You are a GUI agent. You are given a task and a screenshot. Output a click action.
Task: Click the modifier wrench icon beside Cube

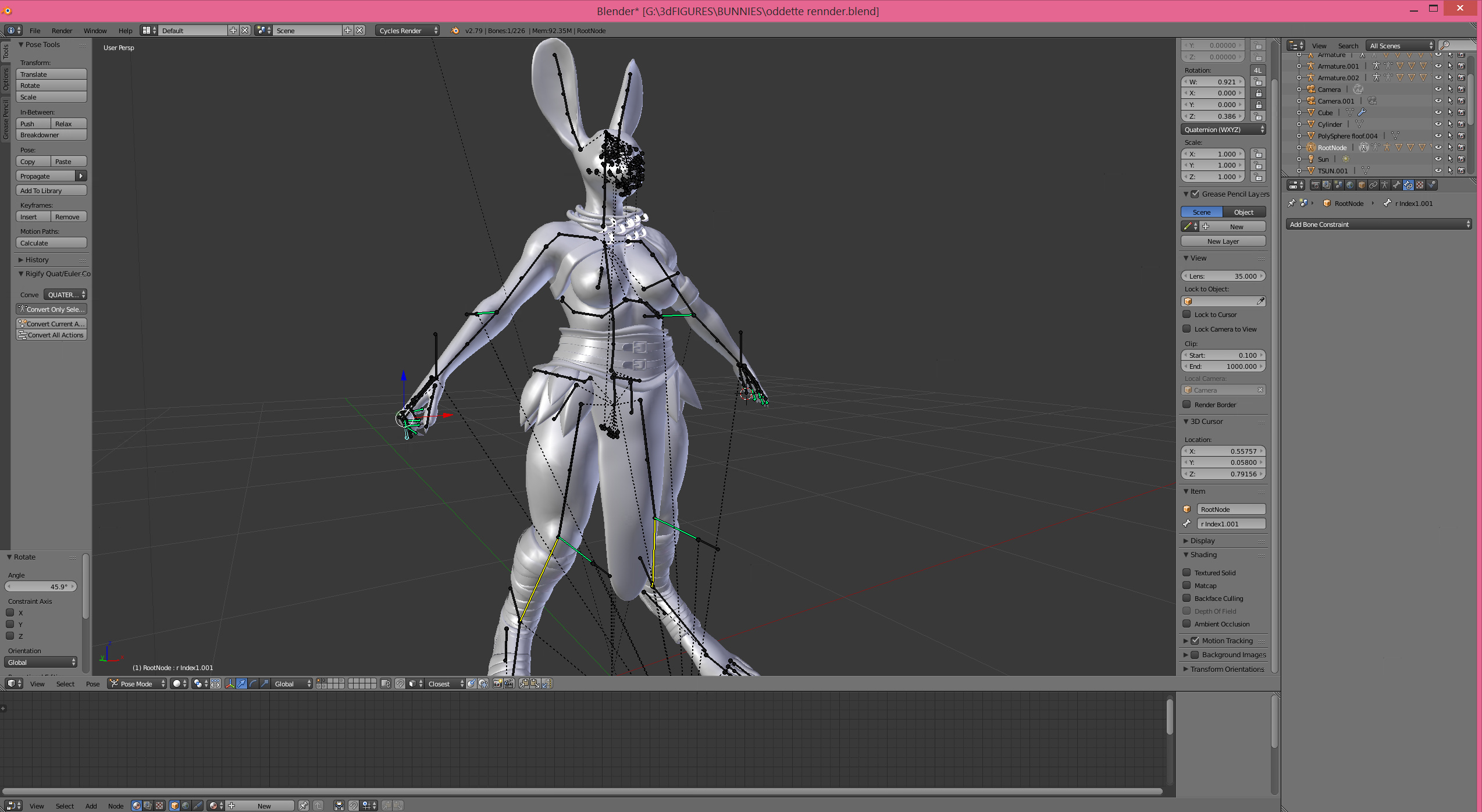pos(1362,112)
